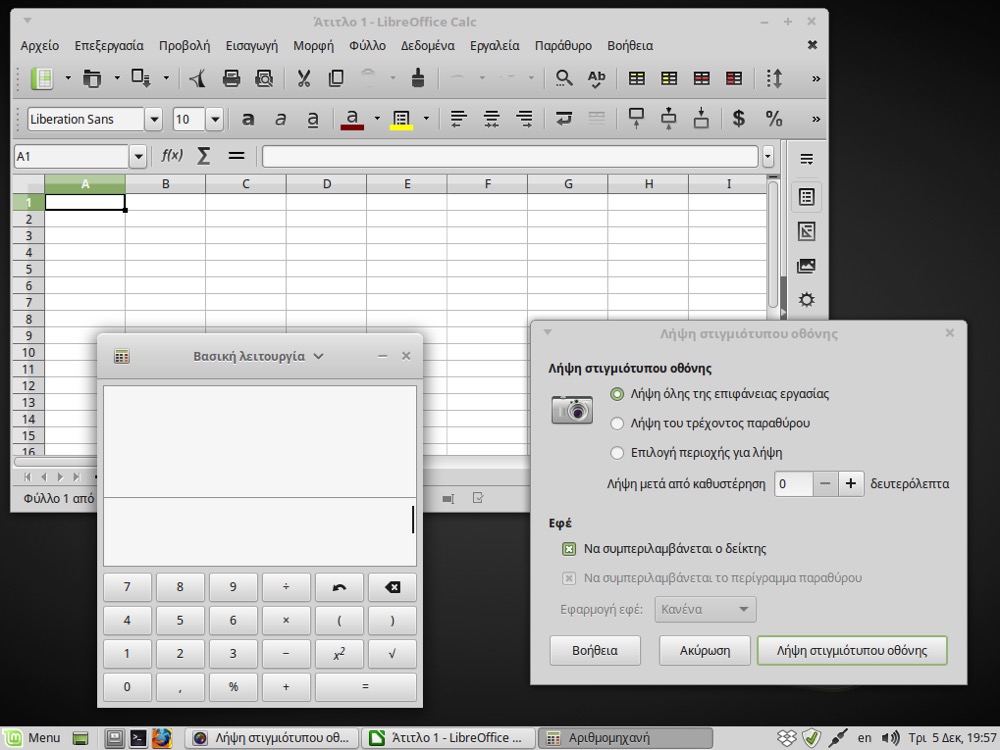Screen dimensions: 1000x750
Task: Click the Print icon in Calc toolbar
Action: pos(231,78)
